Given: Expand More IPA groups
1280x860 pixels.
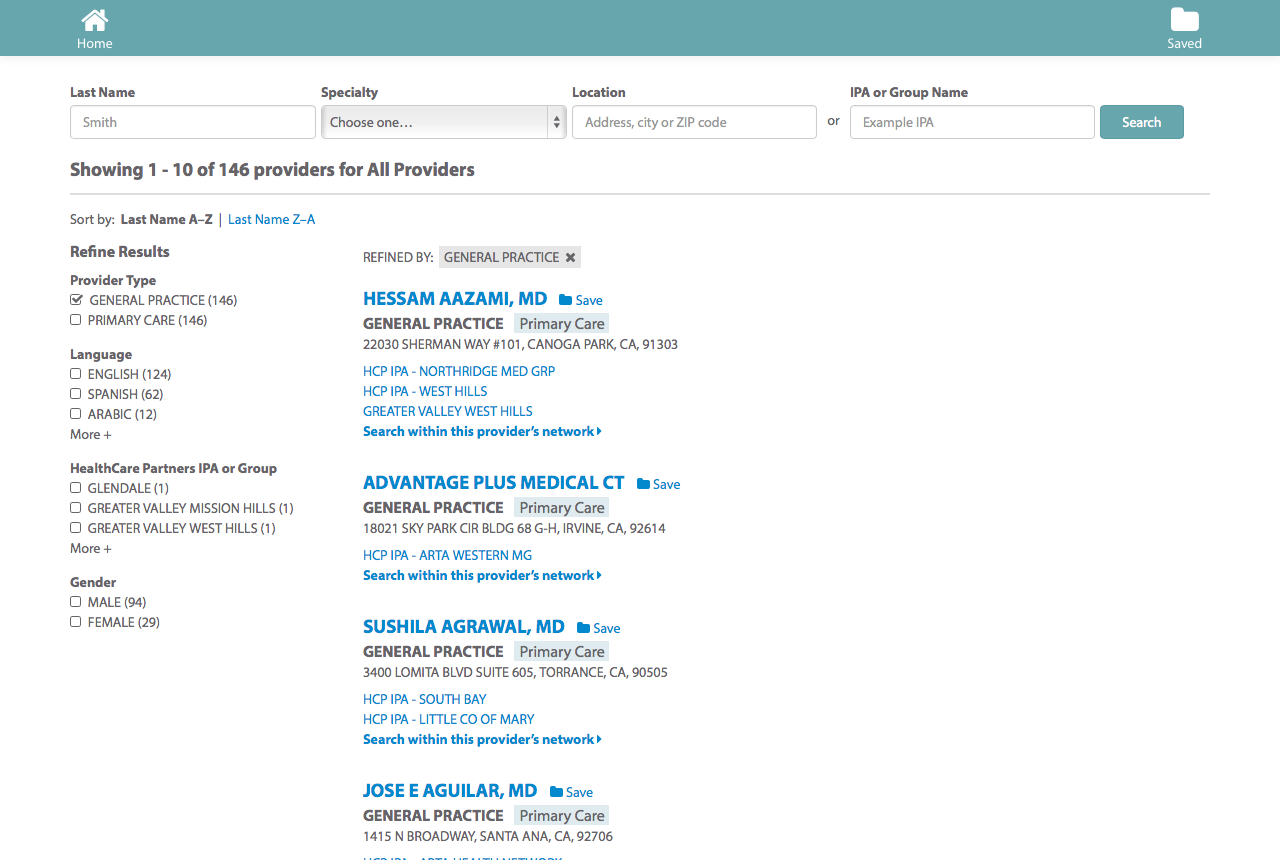Looking at the screenshot, I should [90, 548].
